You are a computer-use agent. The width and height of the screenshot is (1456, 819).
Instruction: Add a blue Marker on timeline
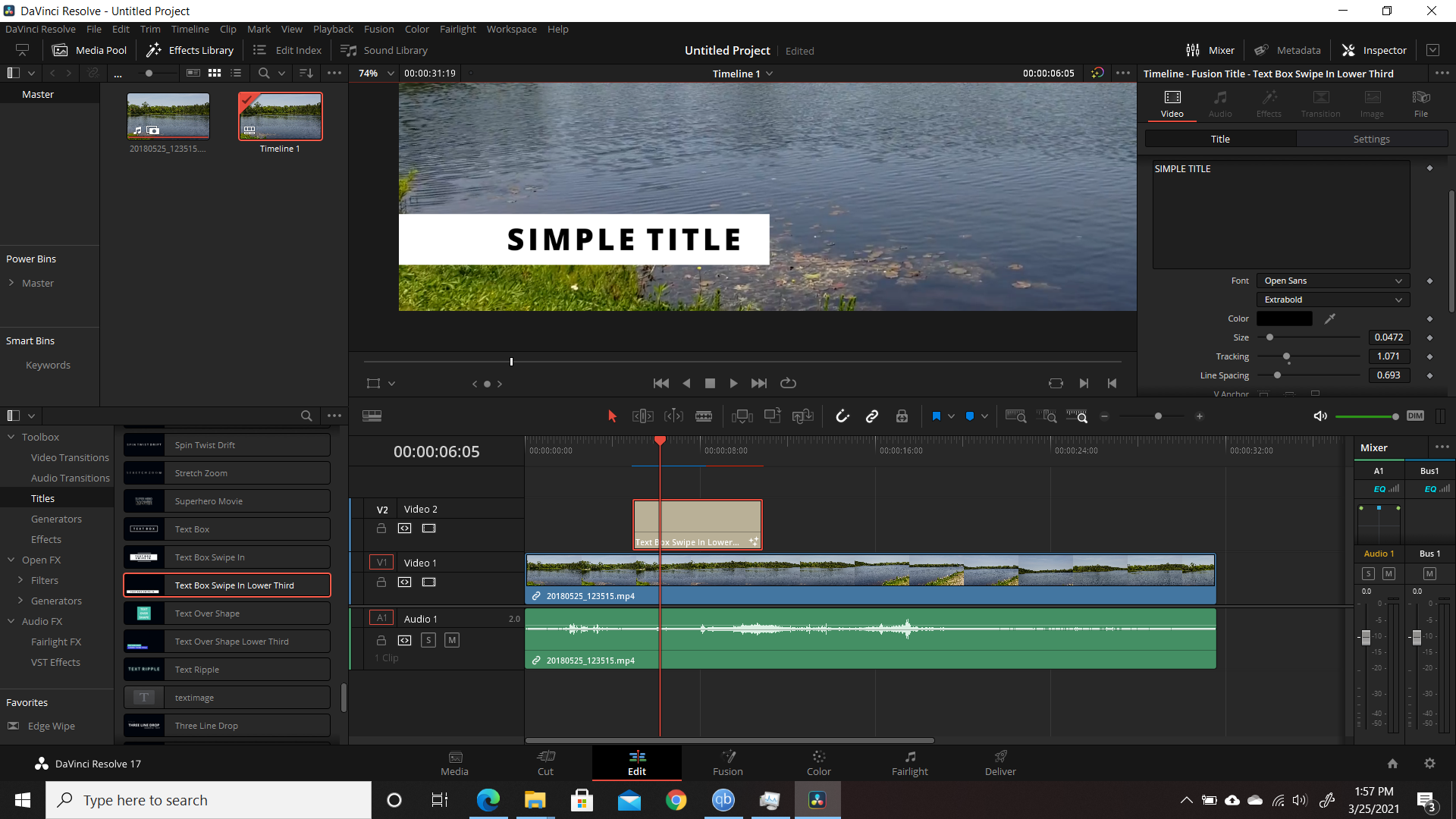(x=970, y=416)
